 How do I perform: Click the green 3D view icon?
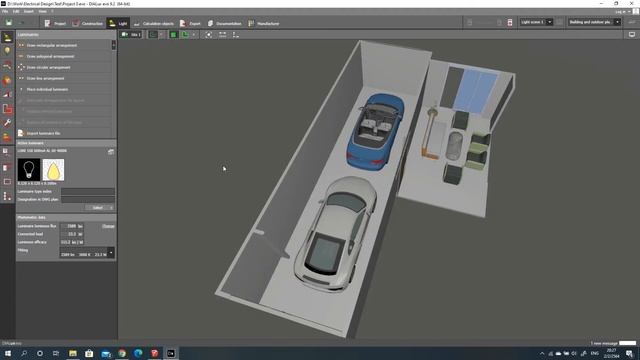point(173,35)
